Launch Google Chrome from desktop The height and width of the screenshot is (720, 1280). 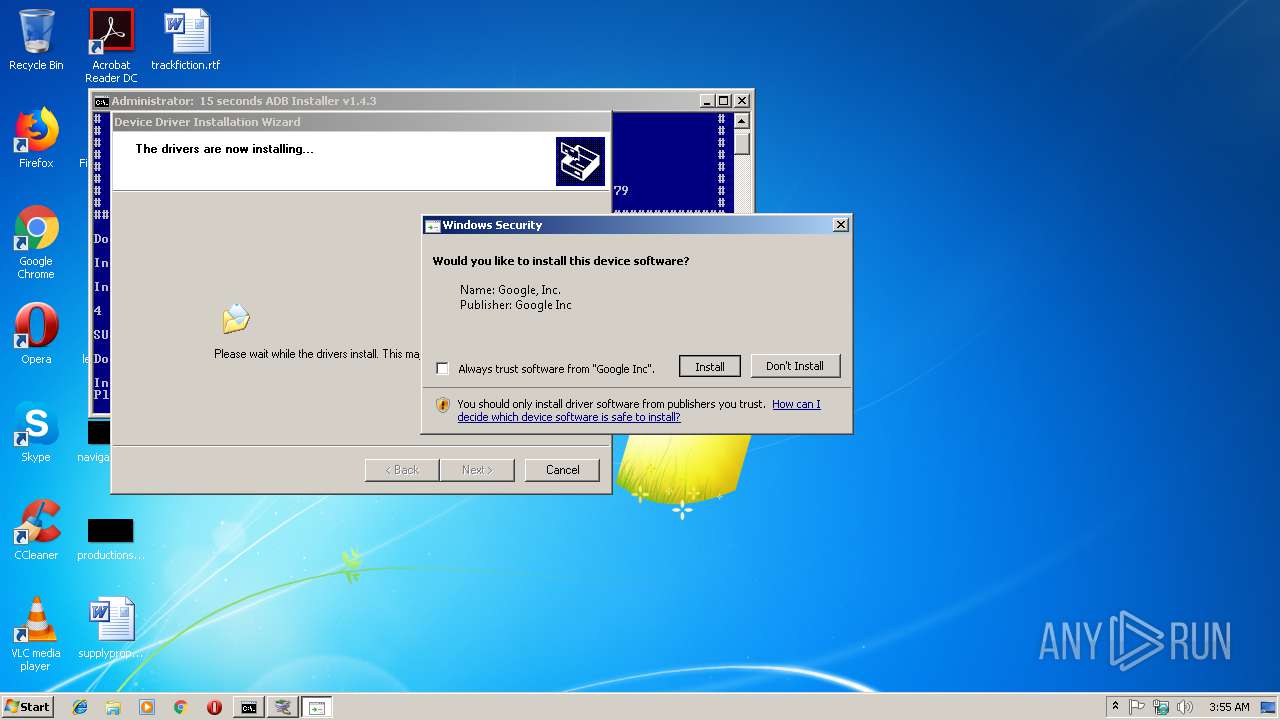coord(36,242)
